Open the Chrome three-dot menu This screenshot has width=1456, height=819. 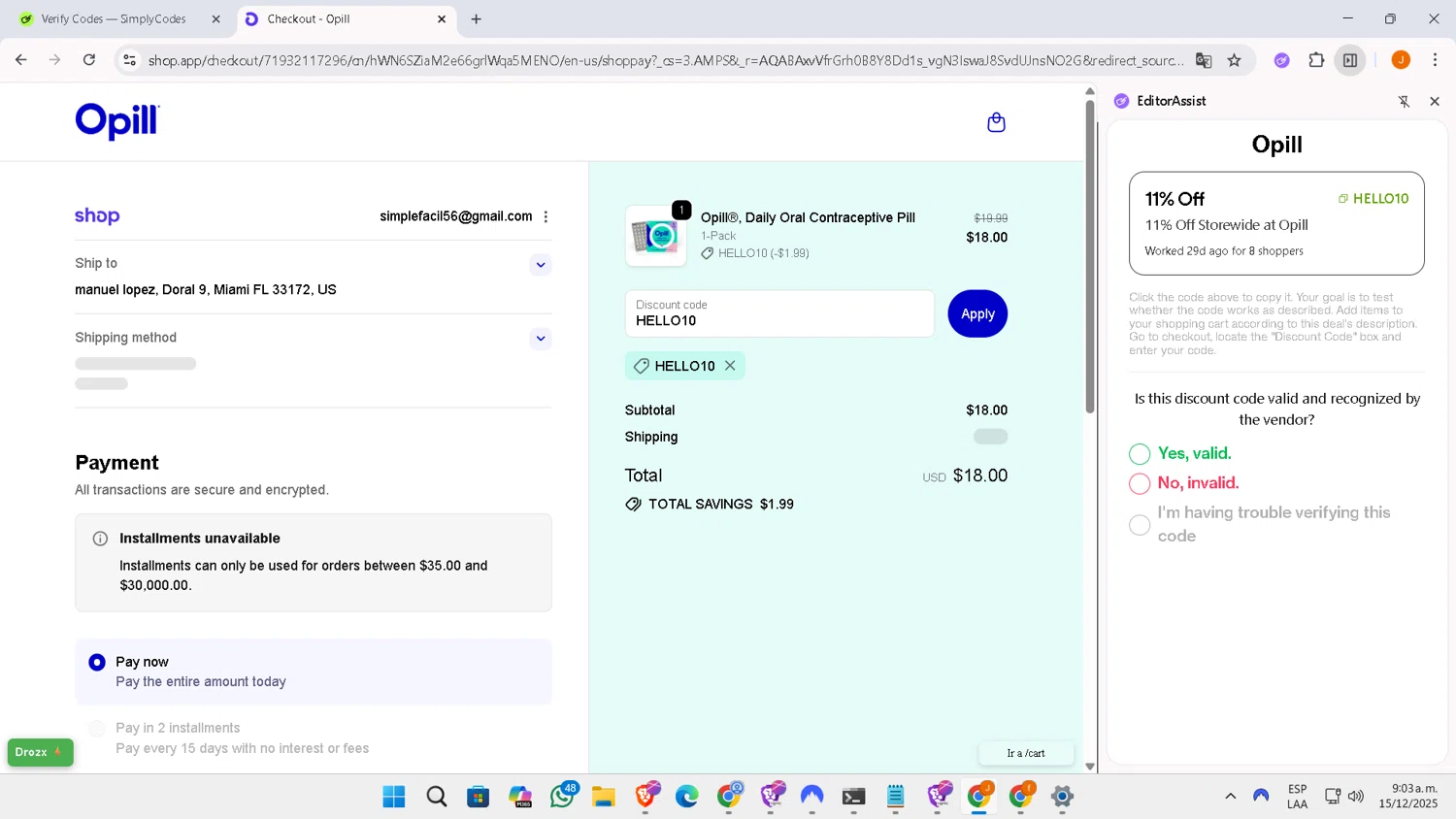pos(1435,60)
